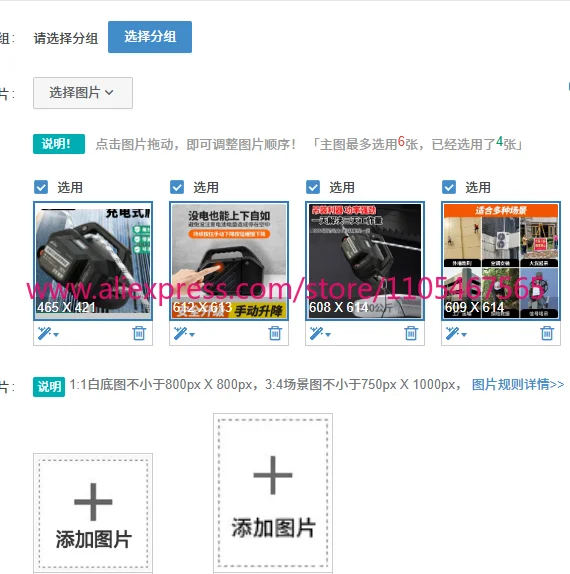The height and width of the screenshot is (574, 570).
Task: Uncheck 选用 for the 609 X 614 image
Action: point(449,187)
